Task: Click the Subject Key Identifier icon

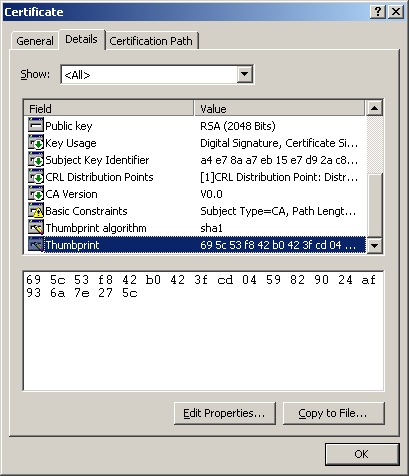Action: [x=36, y=160]
